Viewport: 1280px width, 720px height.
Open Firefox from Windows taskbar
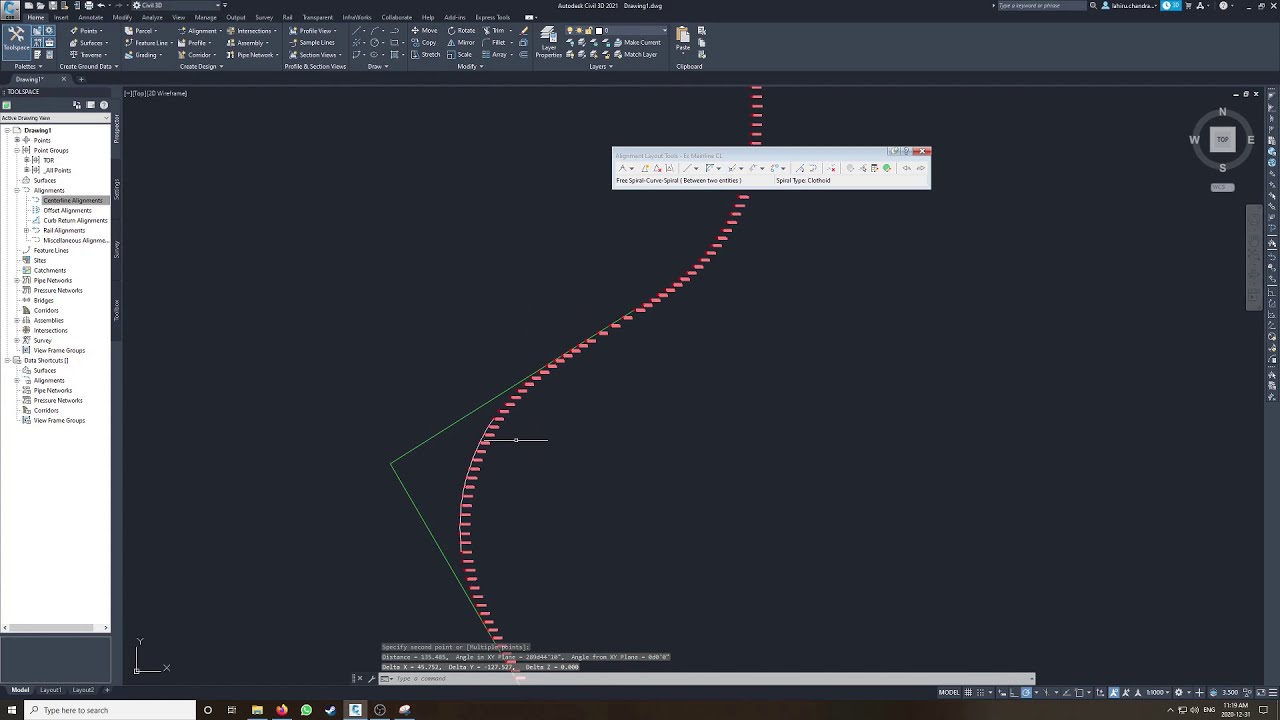[282, 710]
